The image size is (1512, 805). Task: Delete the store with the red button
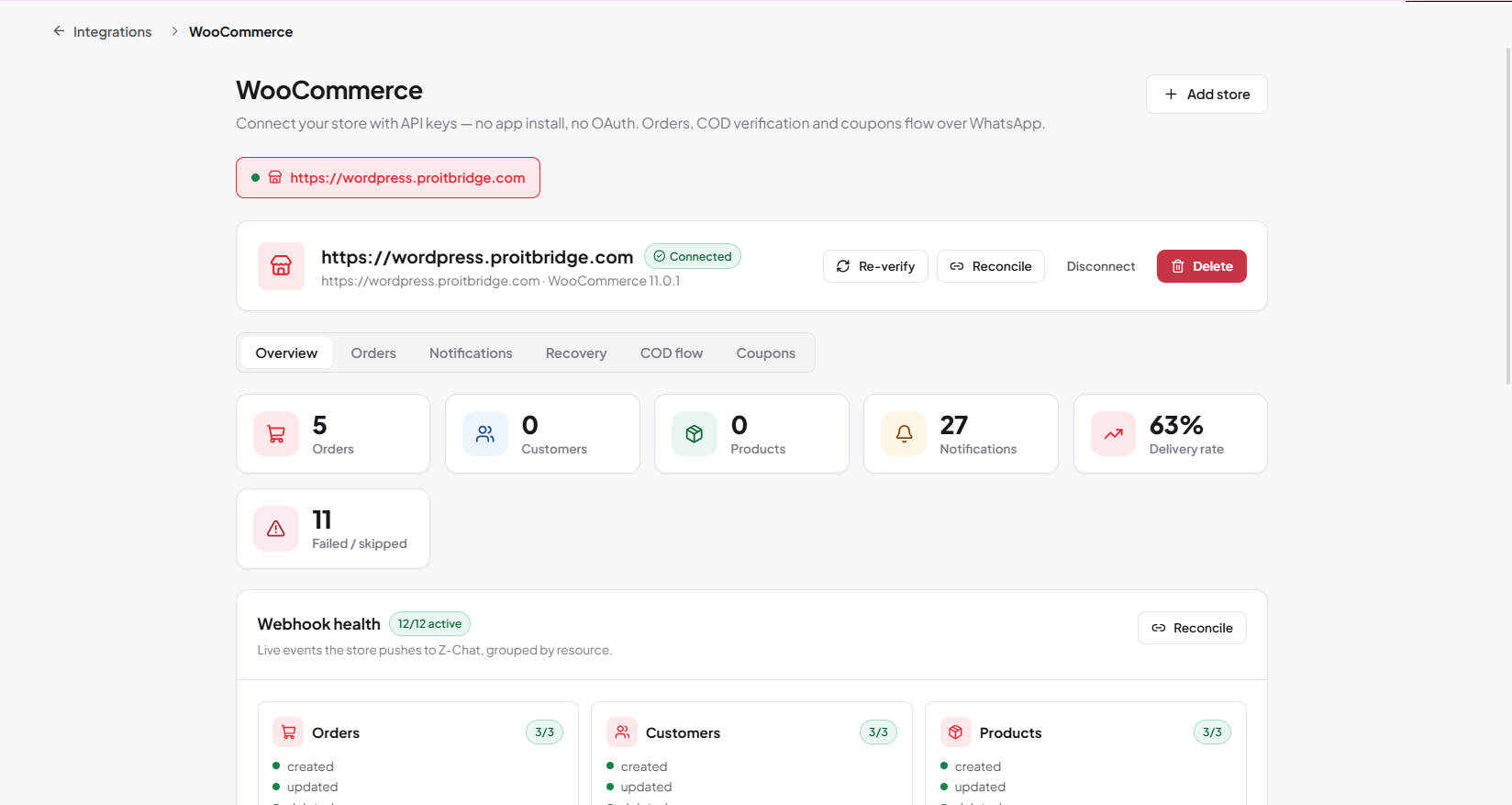tap(1202, 266)
